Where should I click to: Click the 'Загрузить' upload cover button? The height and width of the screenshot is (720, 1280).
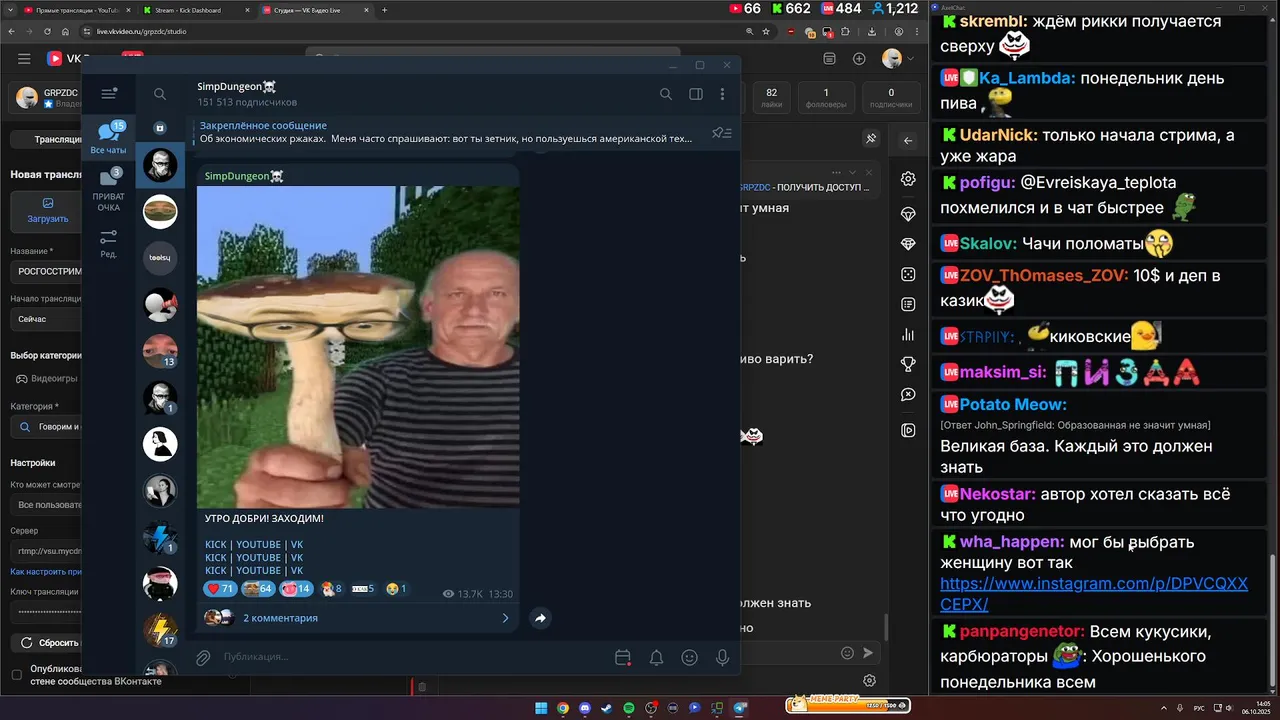(47, 211)
